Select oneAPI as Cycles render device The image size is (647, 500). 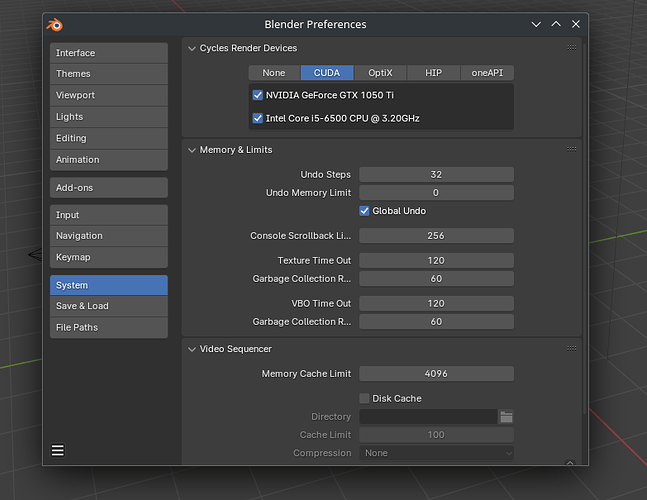click(487, 73)
